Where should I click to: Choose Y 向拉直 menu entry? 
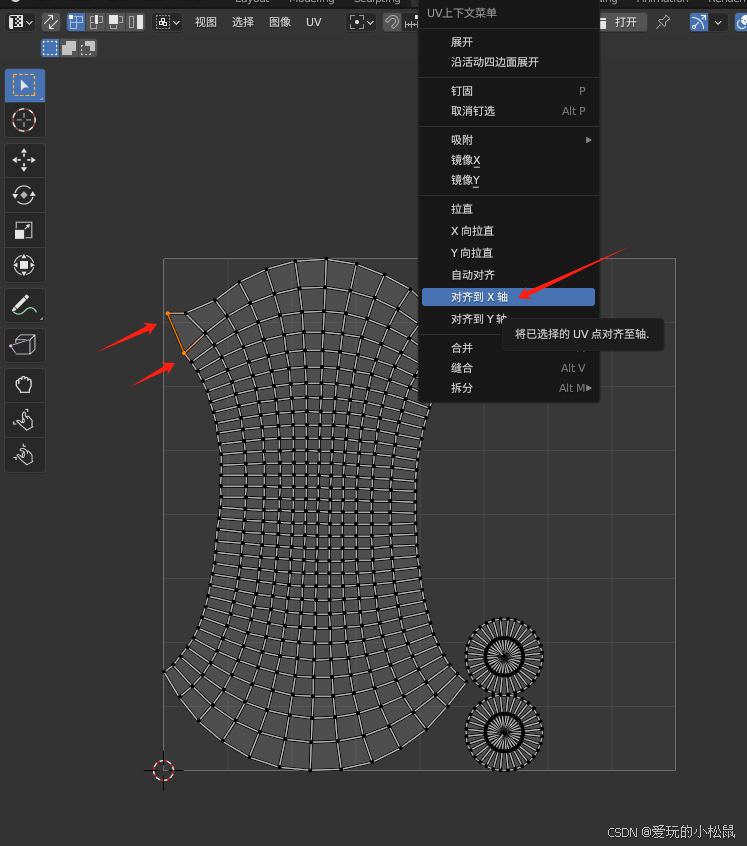[508, 253]
